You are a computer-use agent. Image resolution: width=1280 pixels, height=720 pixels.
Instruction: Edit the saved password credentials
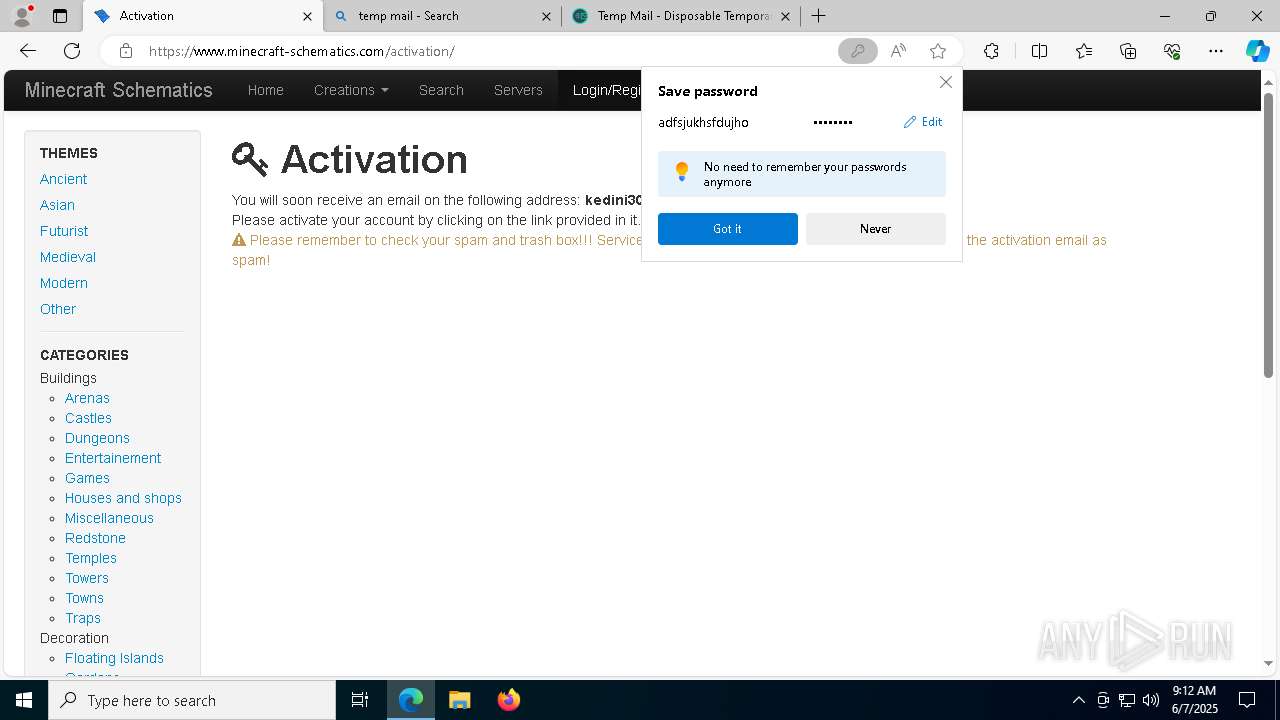[923, 122]
